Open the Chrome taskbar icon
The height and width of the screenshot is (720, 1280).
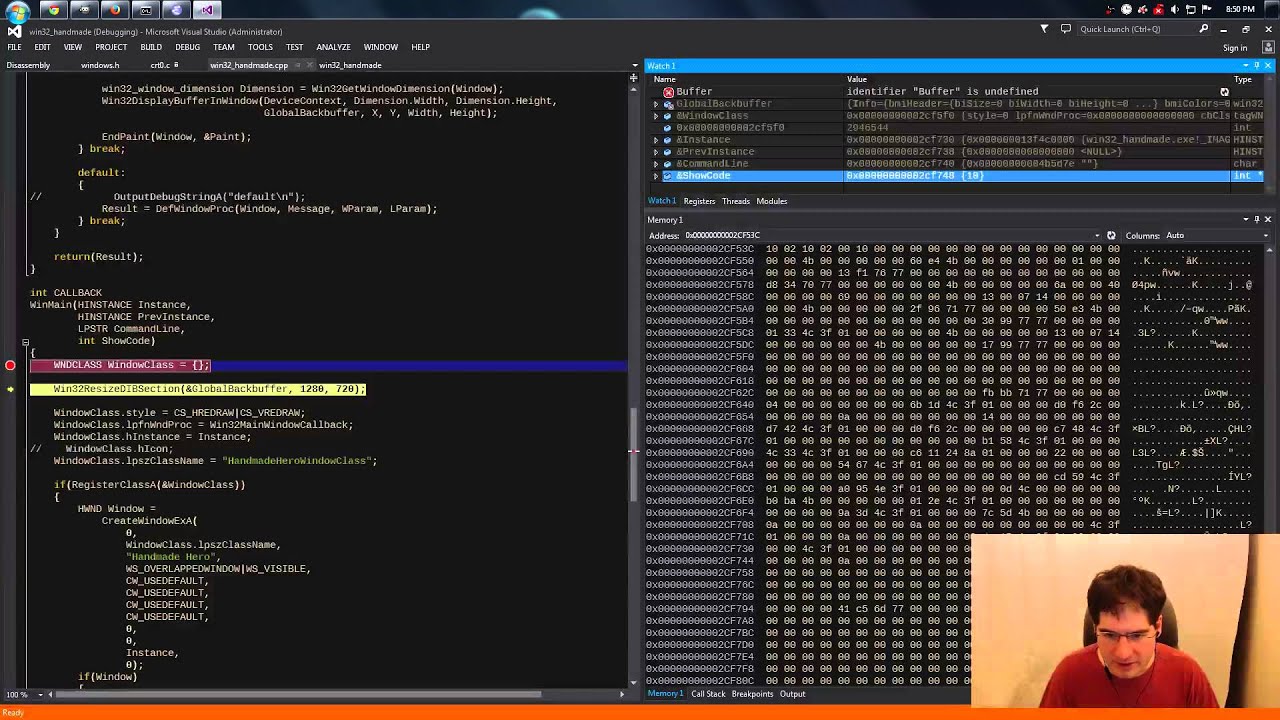tap(53, 10)
